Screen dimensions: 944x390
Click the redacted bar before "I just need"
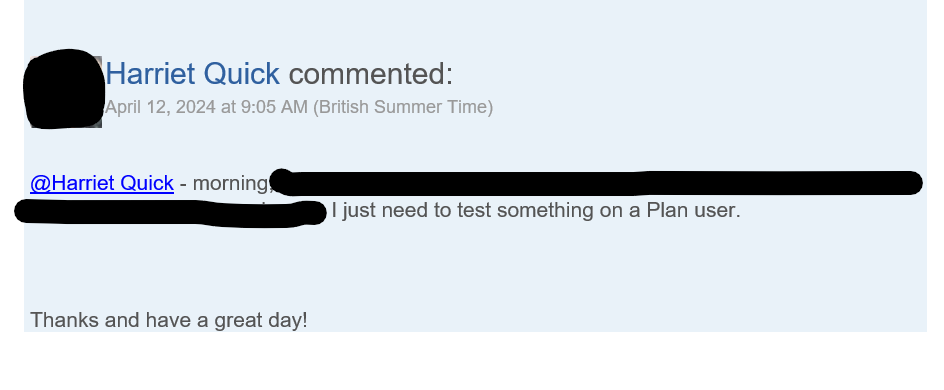pos(170,212)
